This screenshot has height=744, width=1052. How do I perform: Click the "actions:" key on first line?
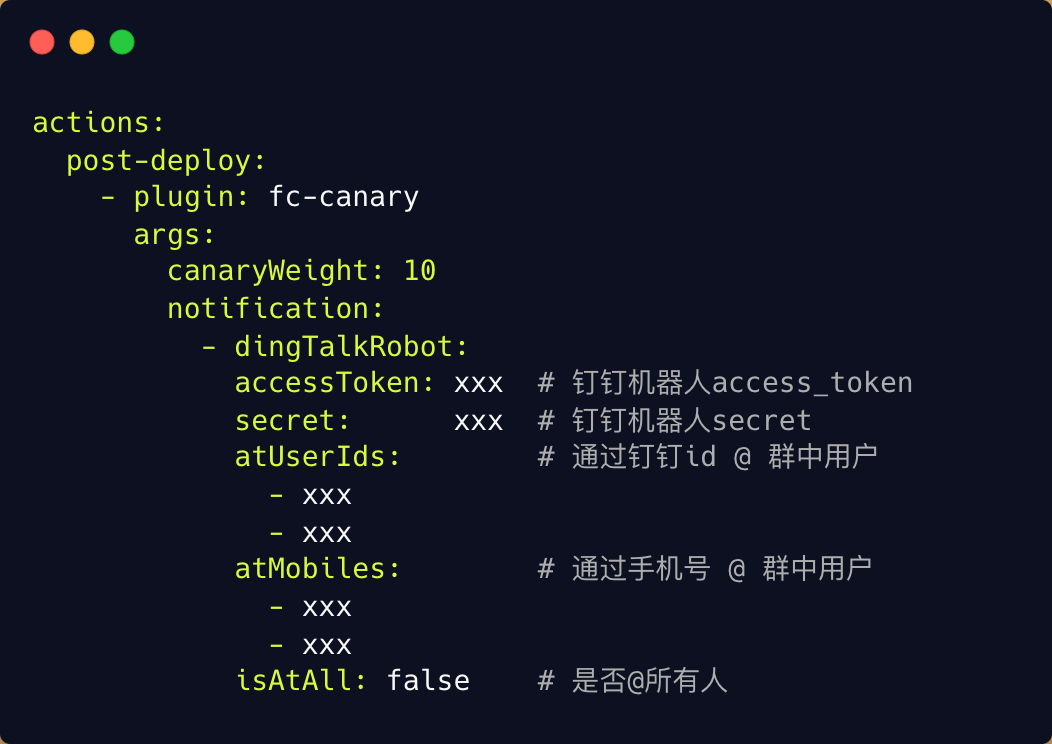(x=98, y=123)
